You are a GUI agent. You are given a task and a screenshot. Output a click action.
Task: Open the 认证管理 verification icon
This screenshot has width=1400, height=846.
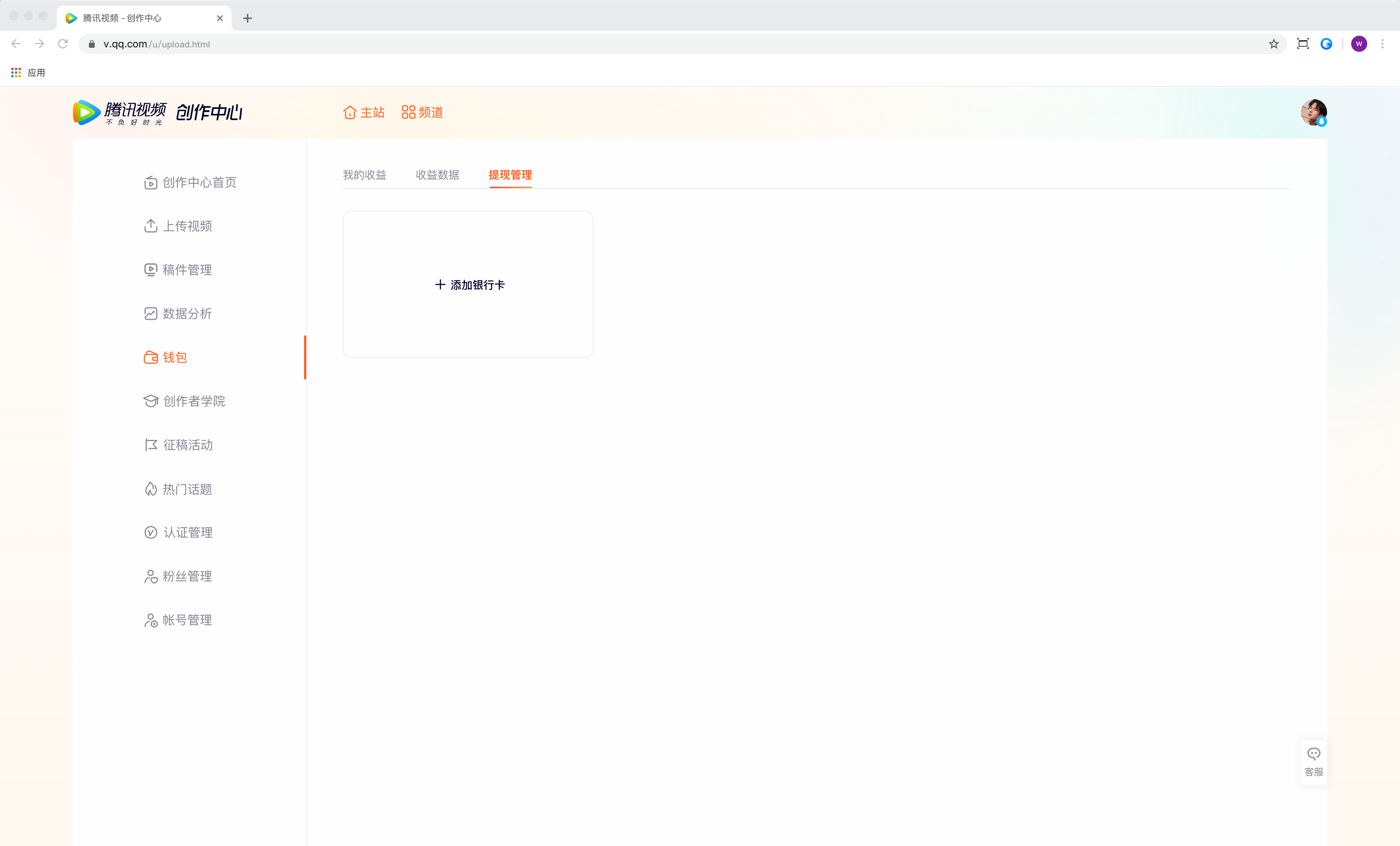click(x=151, y=532)
